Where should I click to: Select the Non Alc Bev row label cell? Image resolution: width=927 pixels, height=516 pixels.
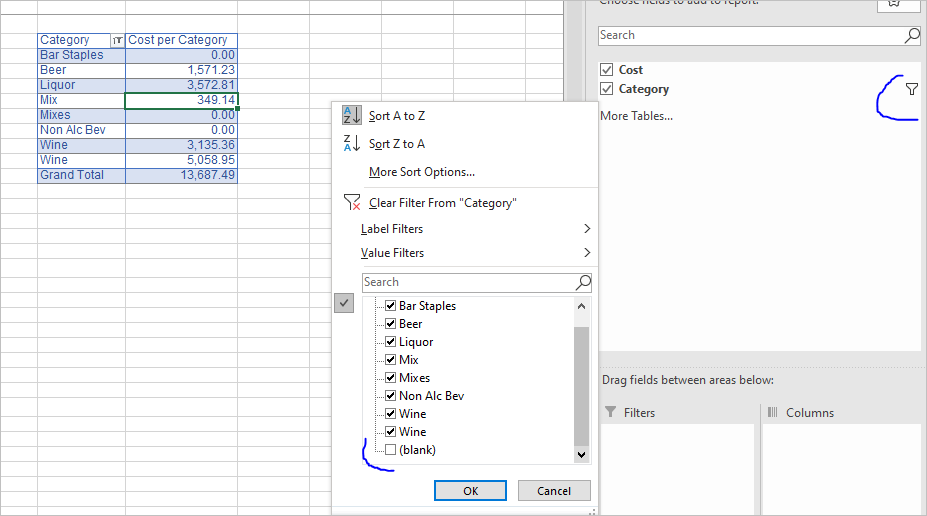click(82, 130)
